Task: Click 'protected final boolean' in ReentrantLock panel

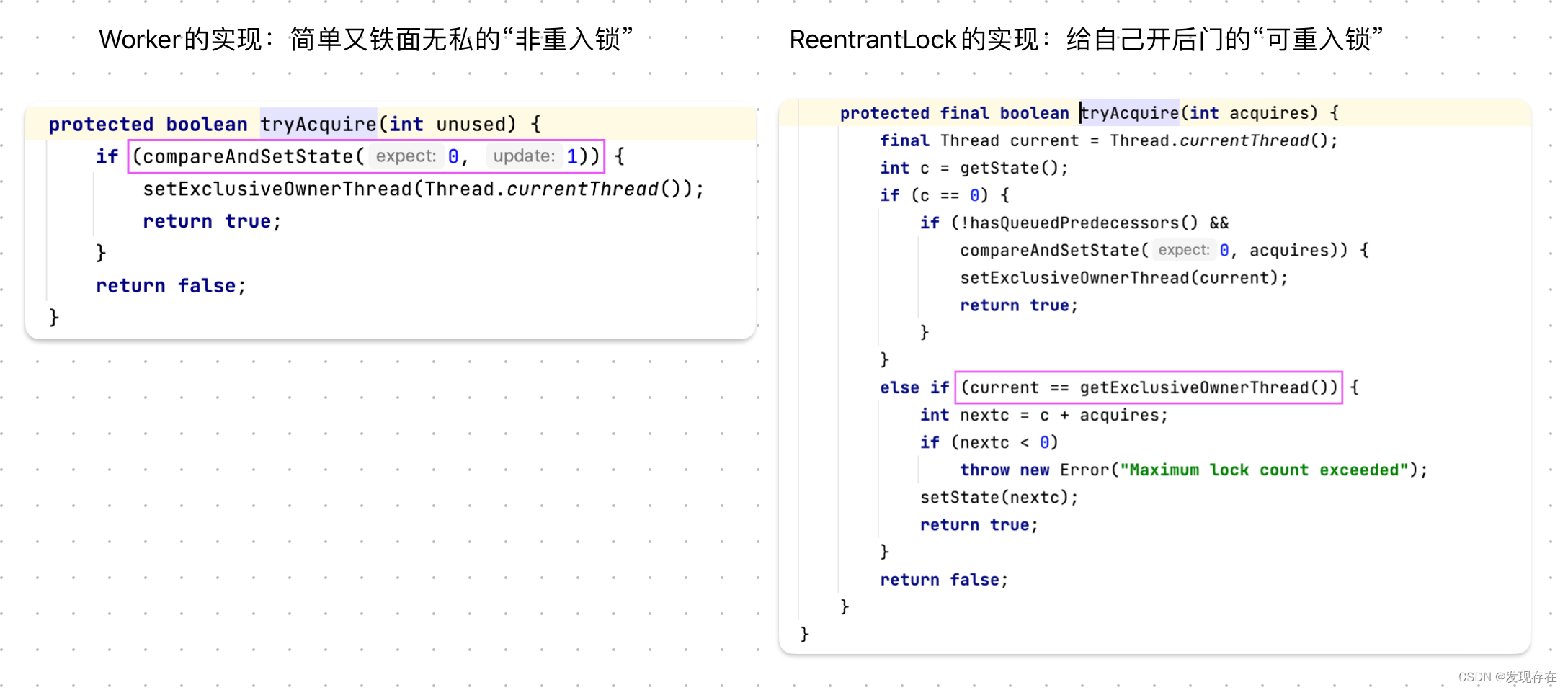Action: tap(954, 113)
